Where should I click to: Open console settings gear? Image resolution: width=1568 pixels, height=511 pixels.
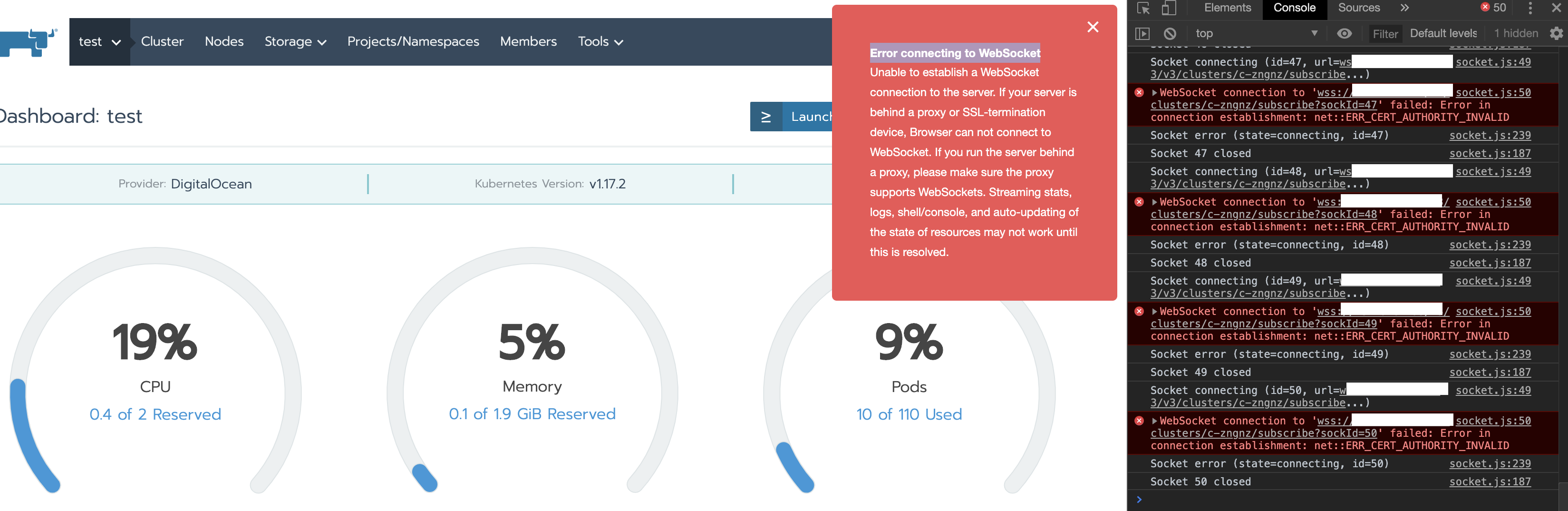click(1556, 33)
